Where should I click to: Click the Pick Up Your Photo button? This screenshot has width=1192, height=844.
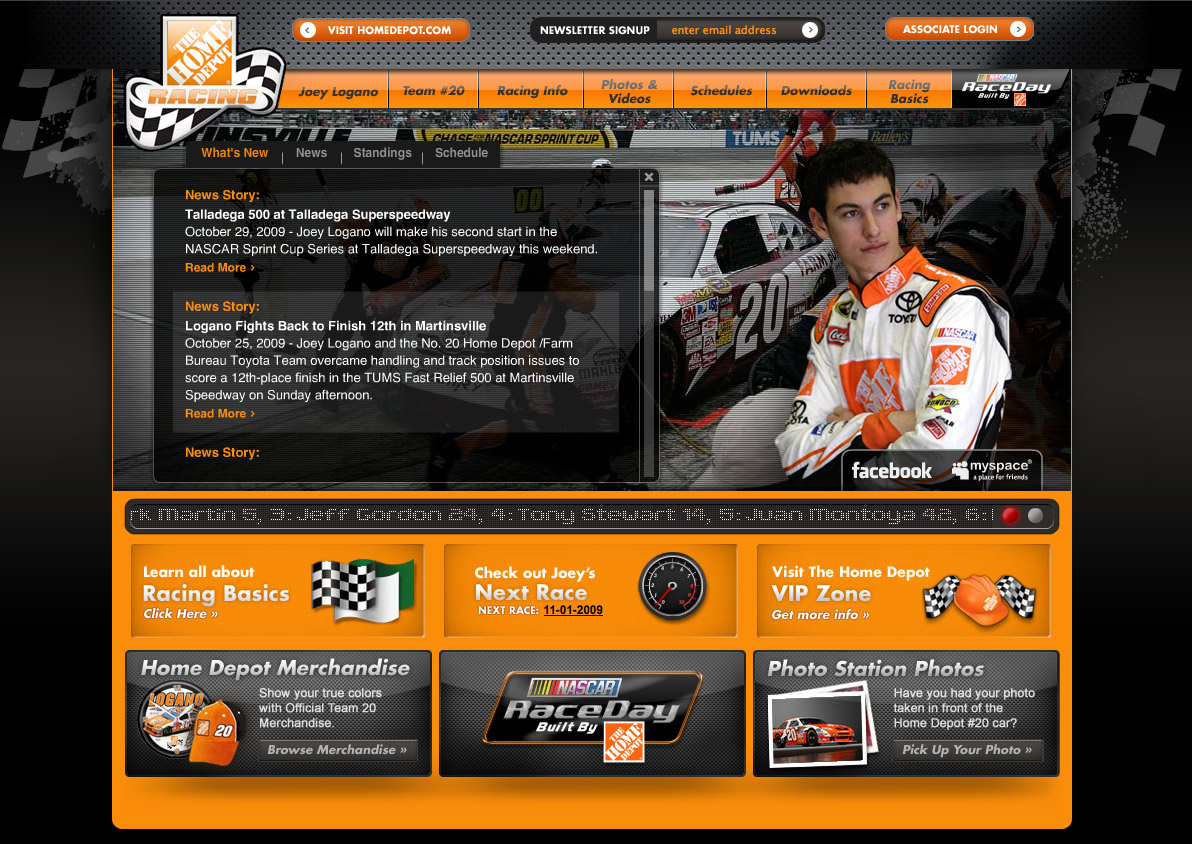coord(968,750)
